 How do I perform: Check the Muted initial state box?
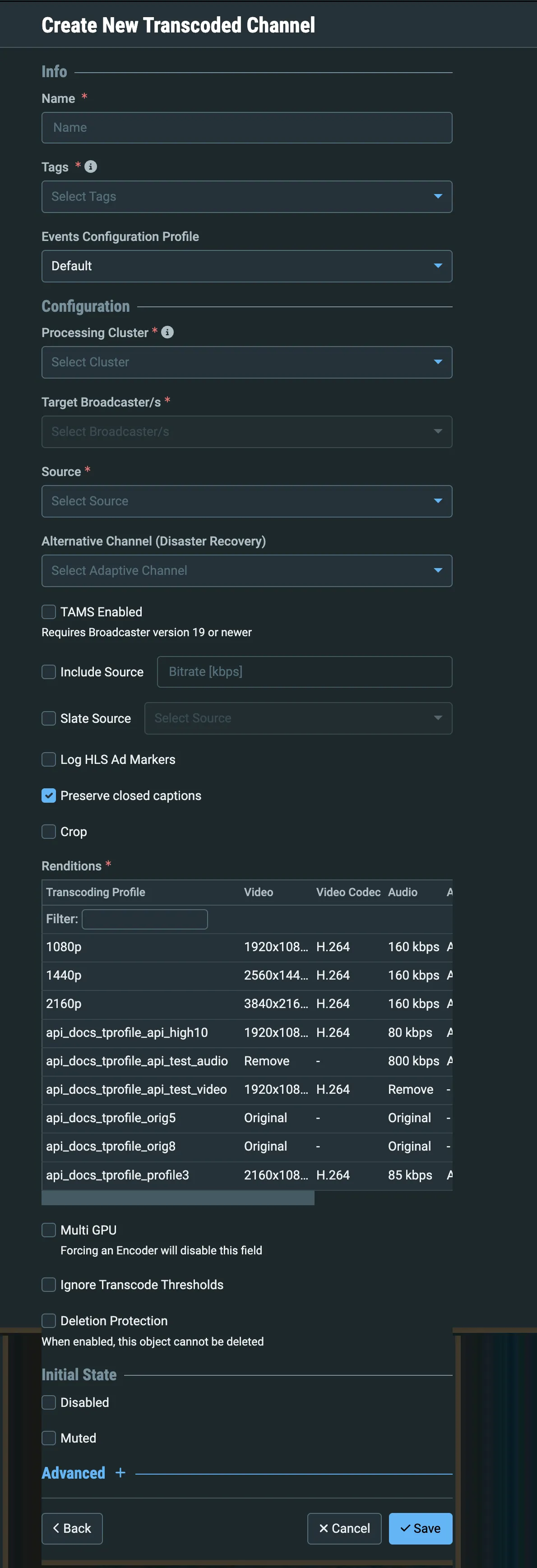point(49,1438)
